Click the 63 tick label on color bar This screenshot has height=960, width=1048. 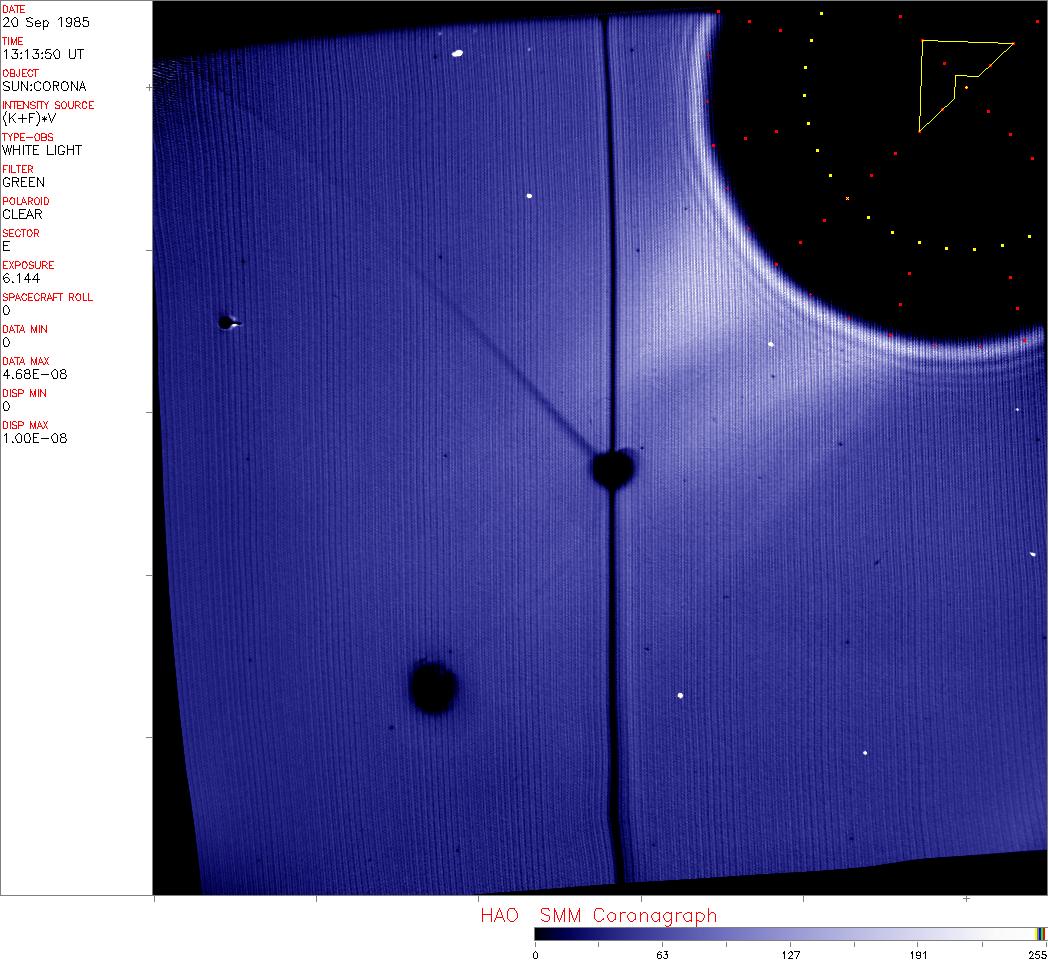pyautogui.click(x=662, y=955)
